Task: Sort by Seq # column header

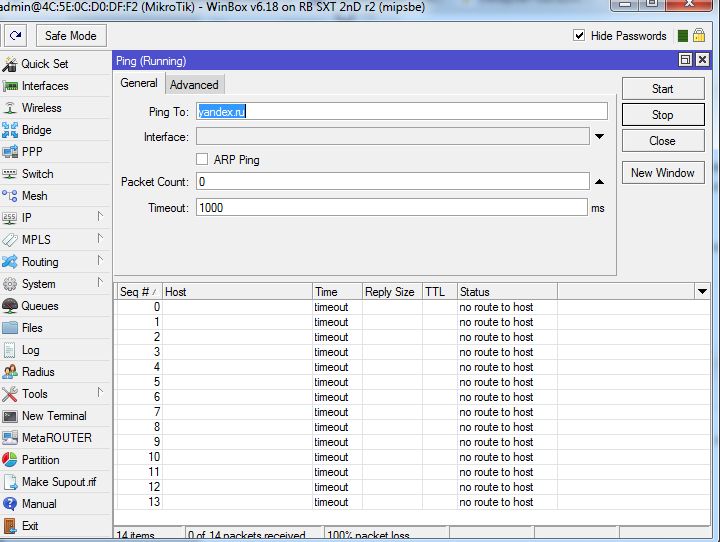Action: [138, 292]
